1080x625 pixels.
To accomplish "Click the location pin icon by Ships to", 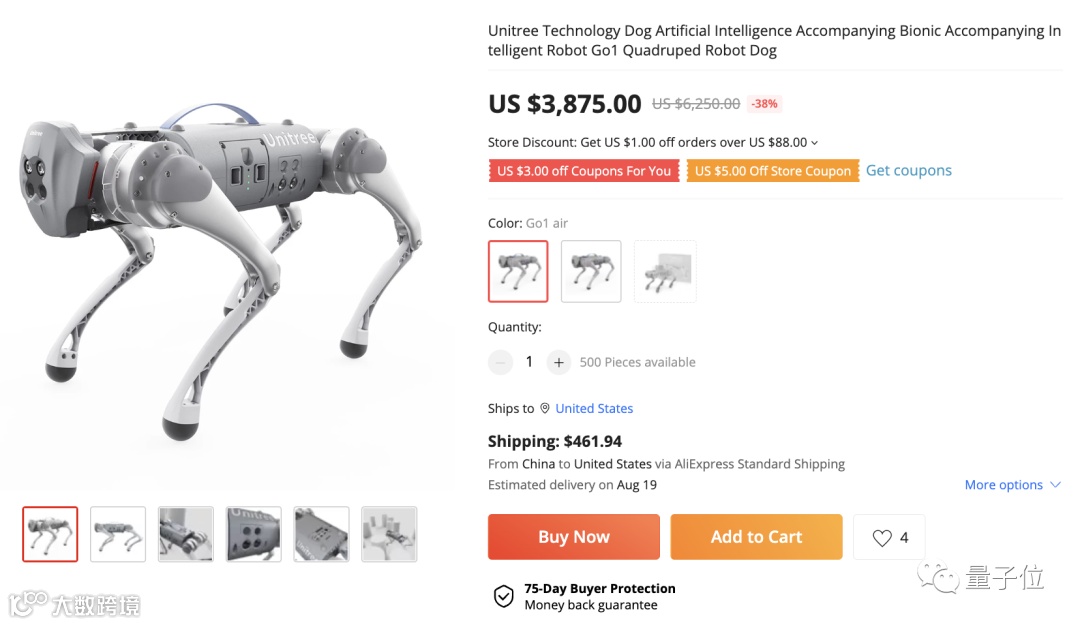I will pyautogui.click(x=544, y=408).
